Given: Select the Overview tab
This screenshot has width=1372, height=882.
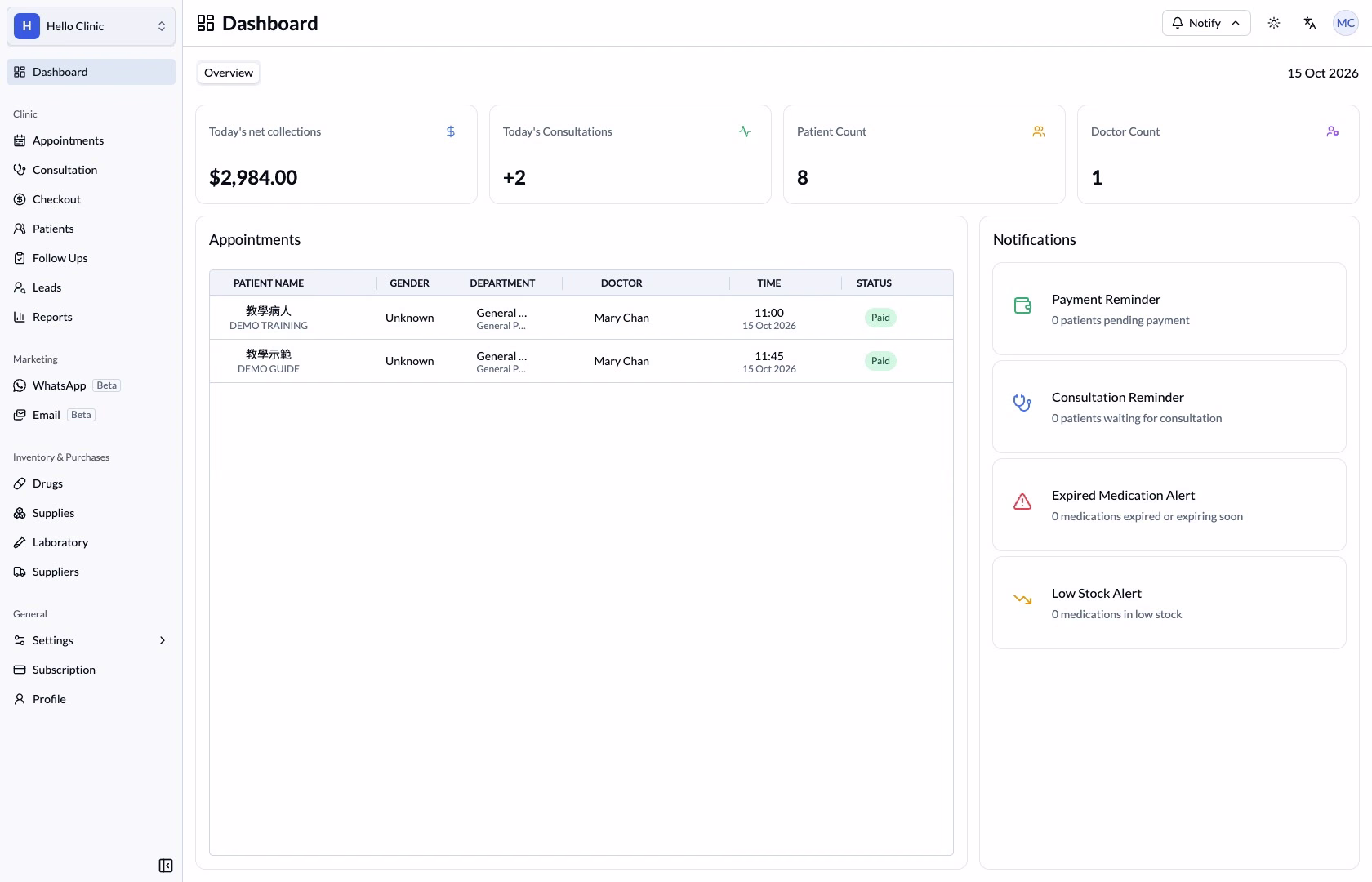Looking at the screenshot, I should (x=229, y=73).
